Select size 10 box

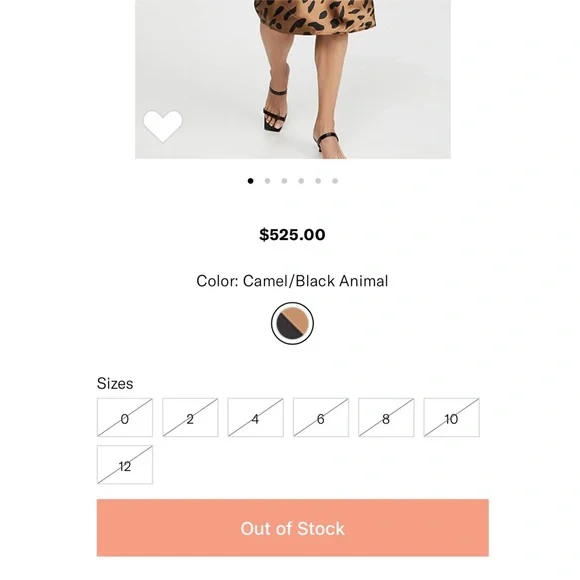(x=452, y=418)
